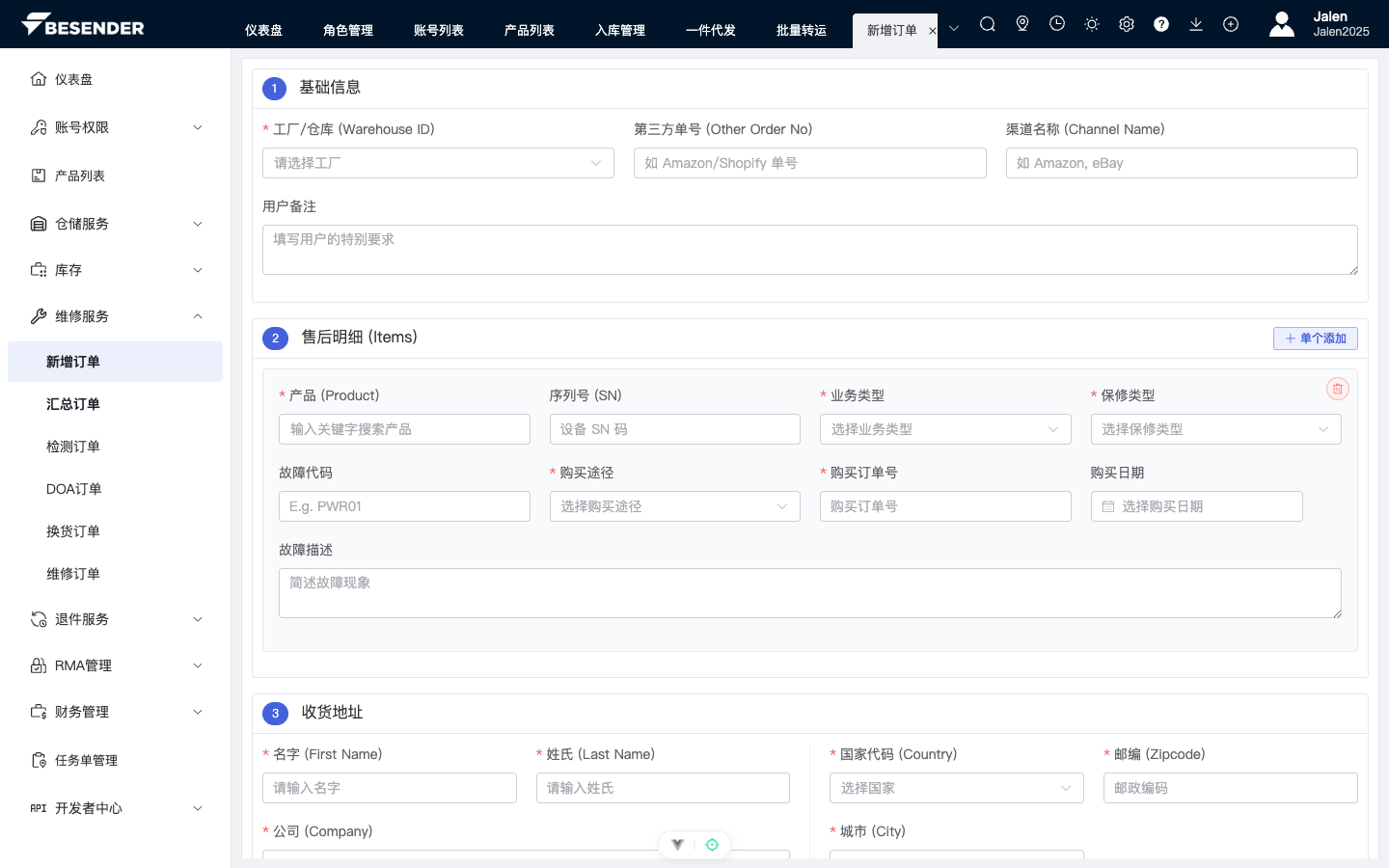
Task: Click the 账号权限 sidebar icon
Action: (x=39, y=127)
